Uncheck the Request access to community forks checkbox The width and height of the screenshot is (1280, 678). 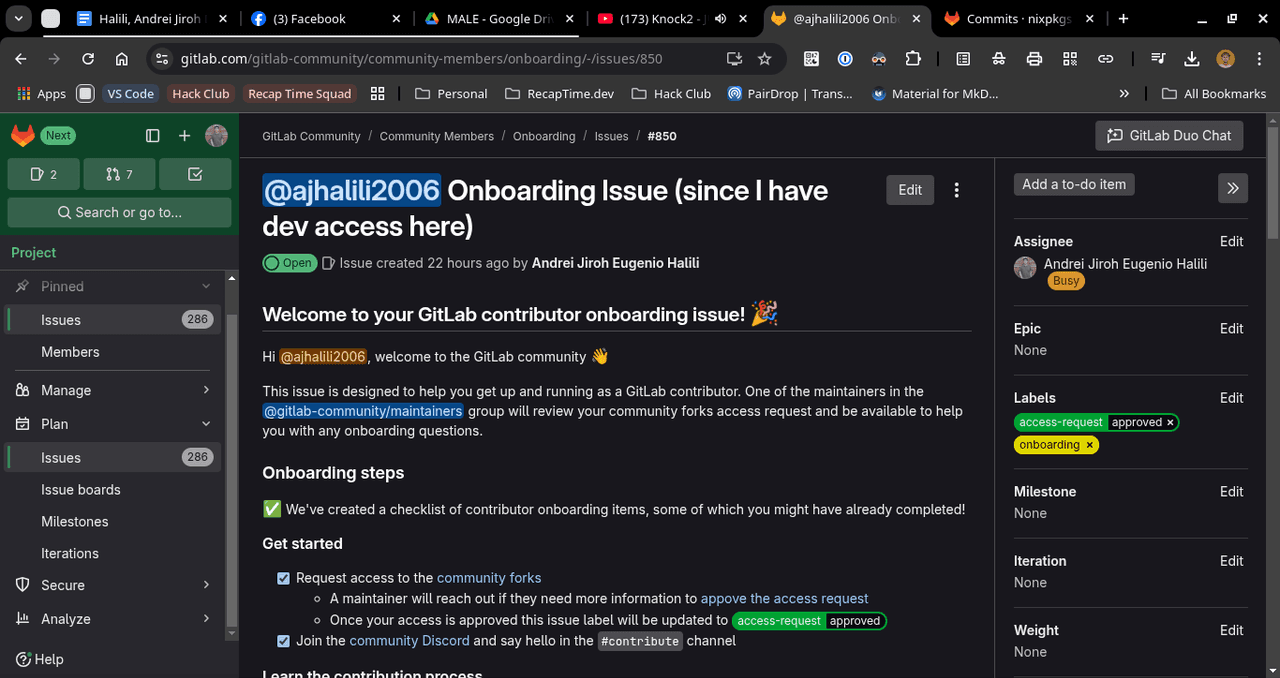pos(283,578)
